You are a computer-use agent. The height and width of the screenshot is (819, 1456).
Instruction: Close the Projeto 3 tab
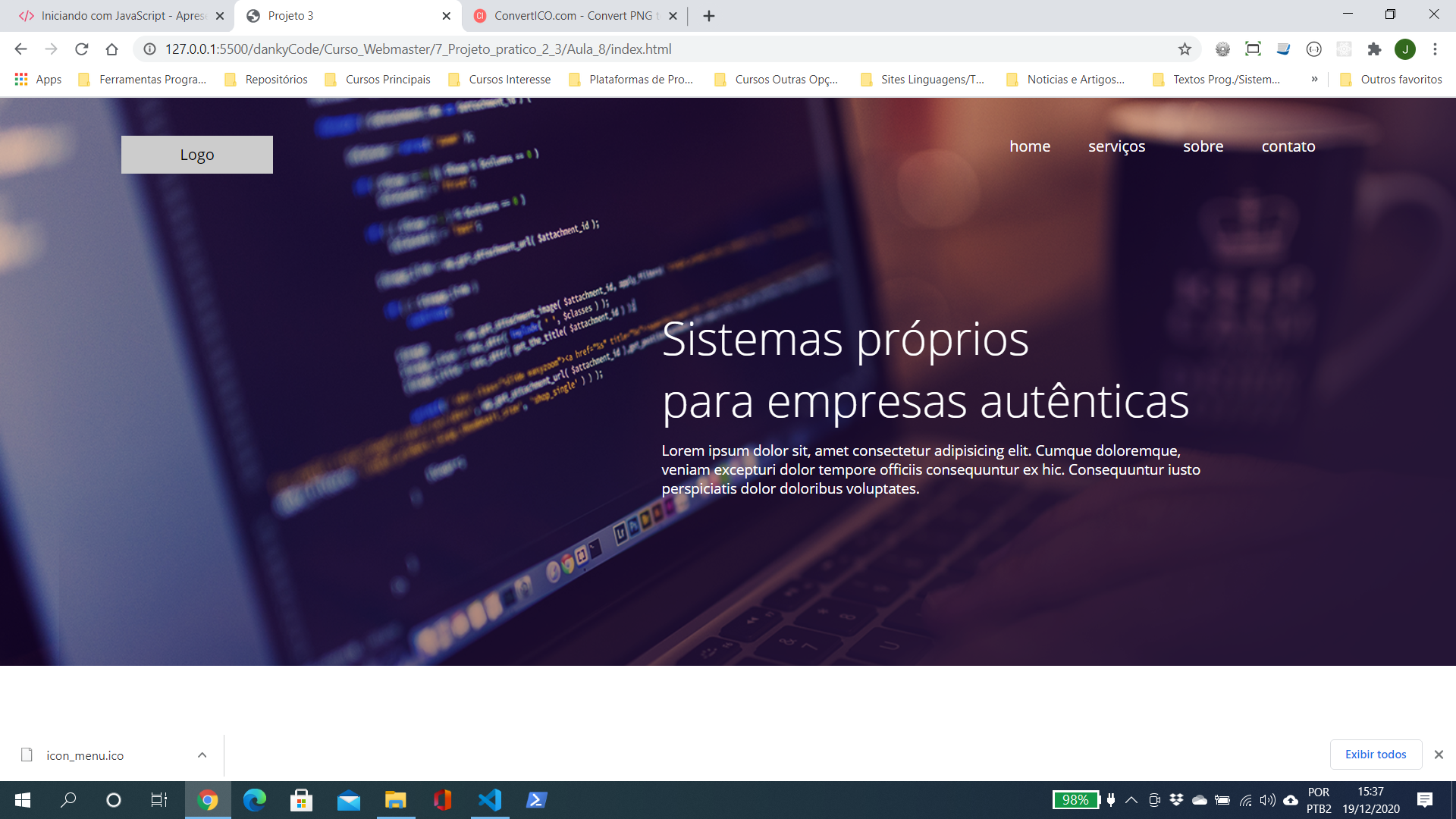(446, 16)
